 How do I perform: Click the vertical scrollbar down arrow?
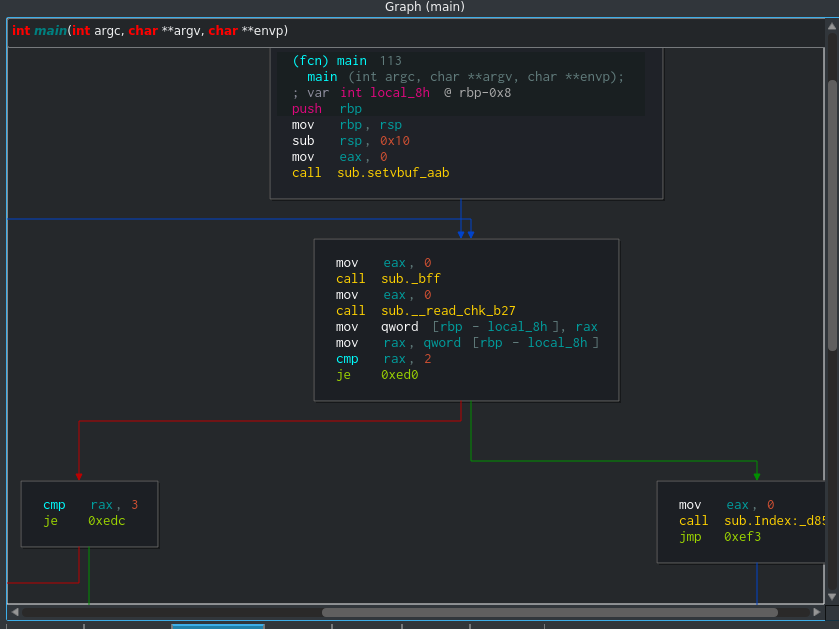832,597
